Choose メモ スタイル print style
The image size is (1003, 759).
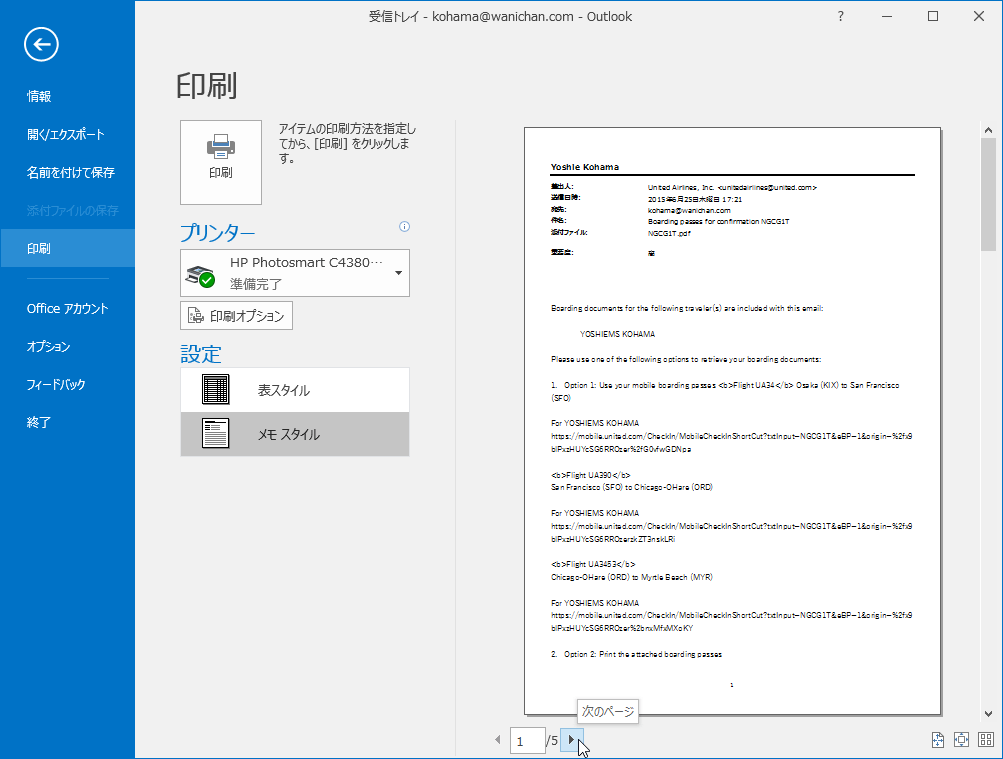[295, 434]
